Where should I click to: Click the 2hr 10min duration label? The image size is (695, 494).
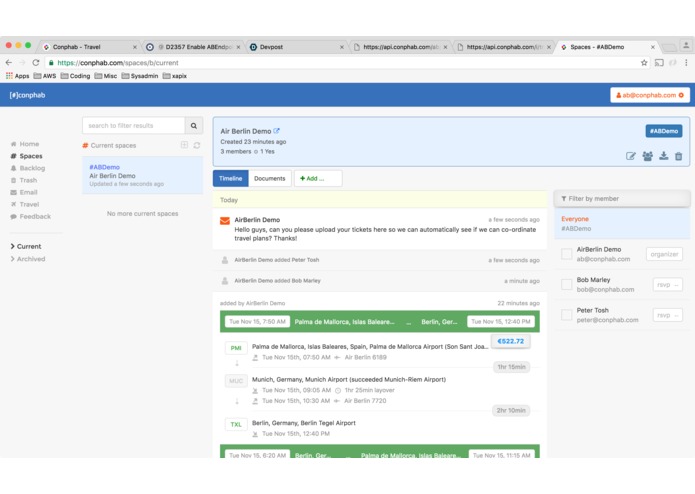coord(511,411)
